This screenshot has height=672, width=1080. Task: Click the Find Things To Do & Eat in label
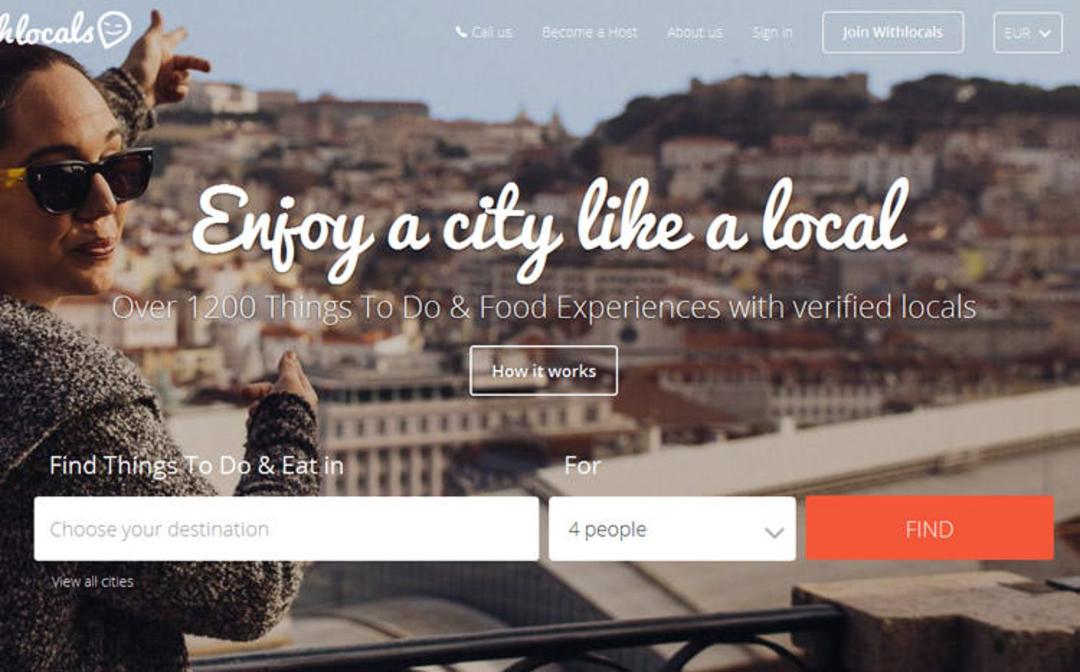tap(196, 465)
